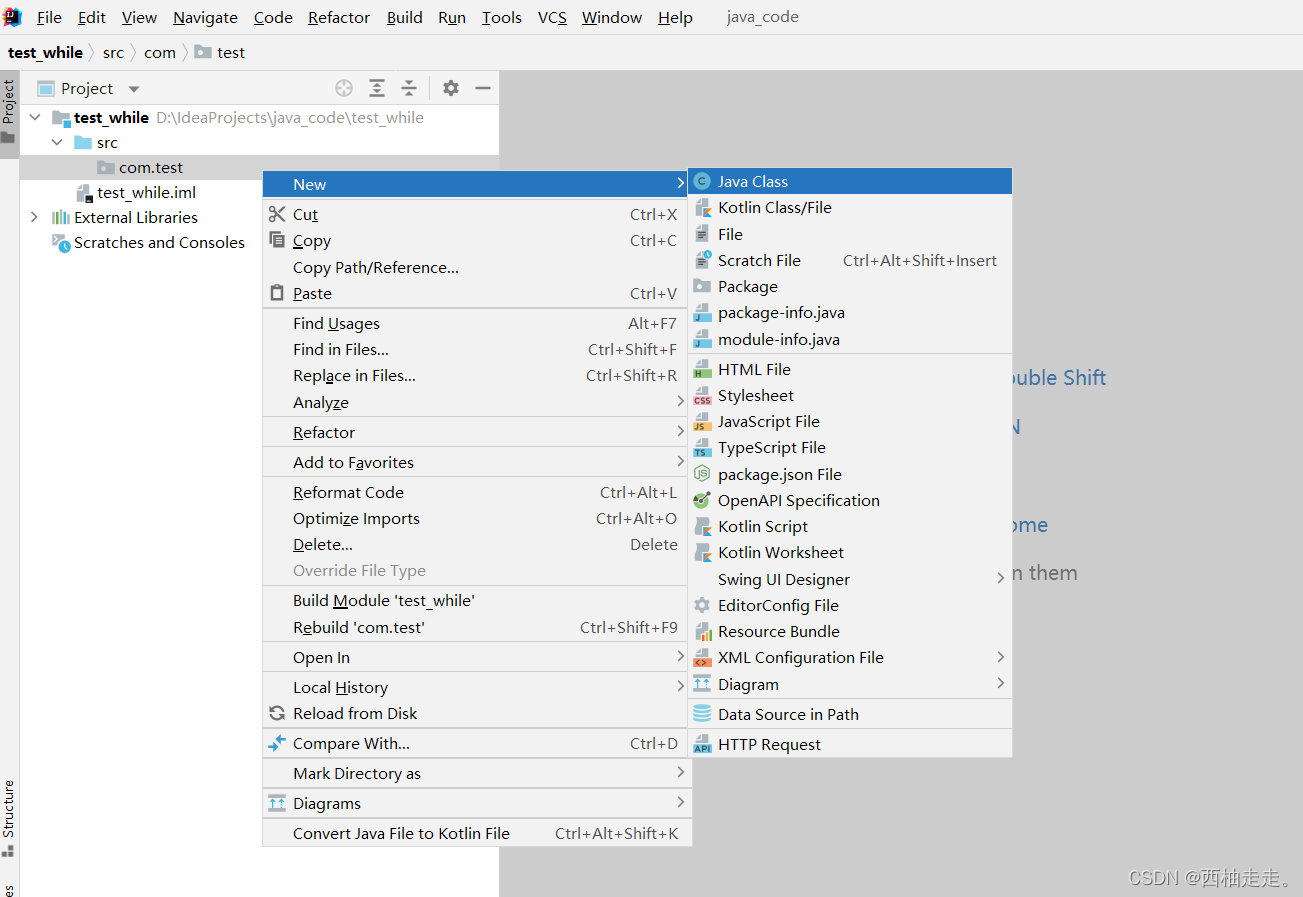Choose Delete... in context menu
Image resolution: width=1303 pixels, height=897 pixels.
click(x=475, y=544)
